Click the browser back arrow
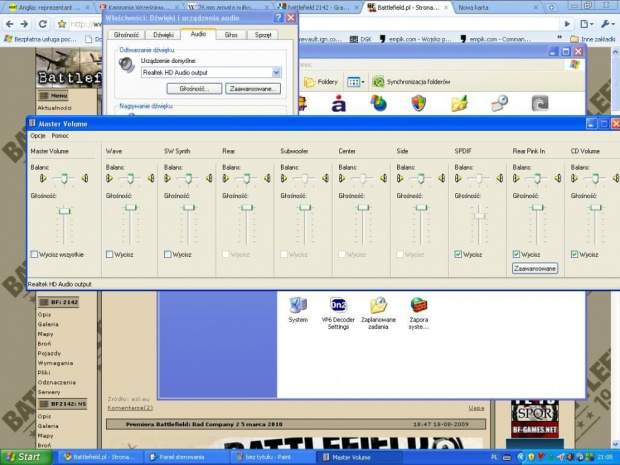This screenshot has height=465, width=620. (10, 24)
